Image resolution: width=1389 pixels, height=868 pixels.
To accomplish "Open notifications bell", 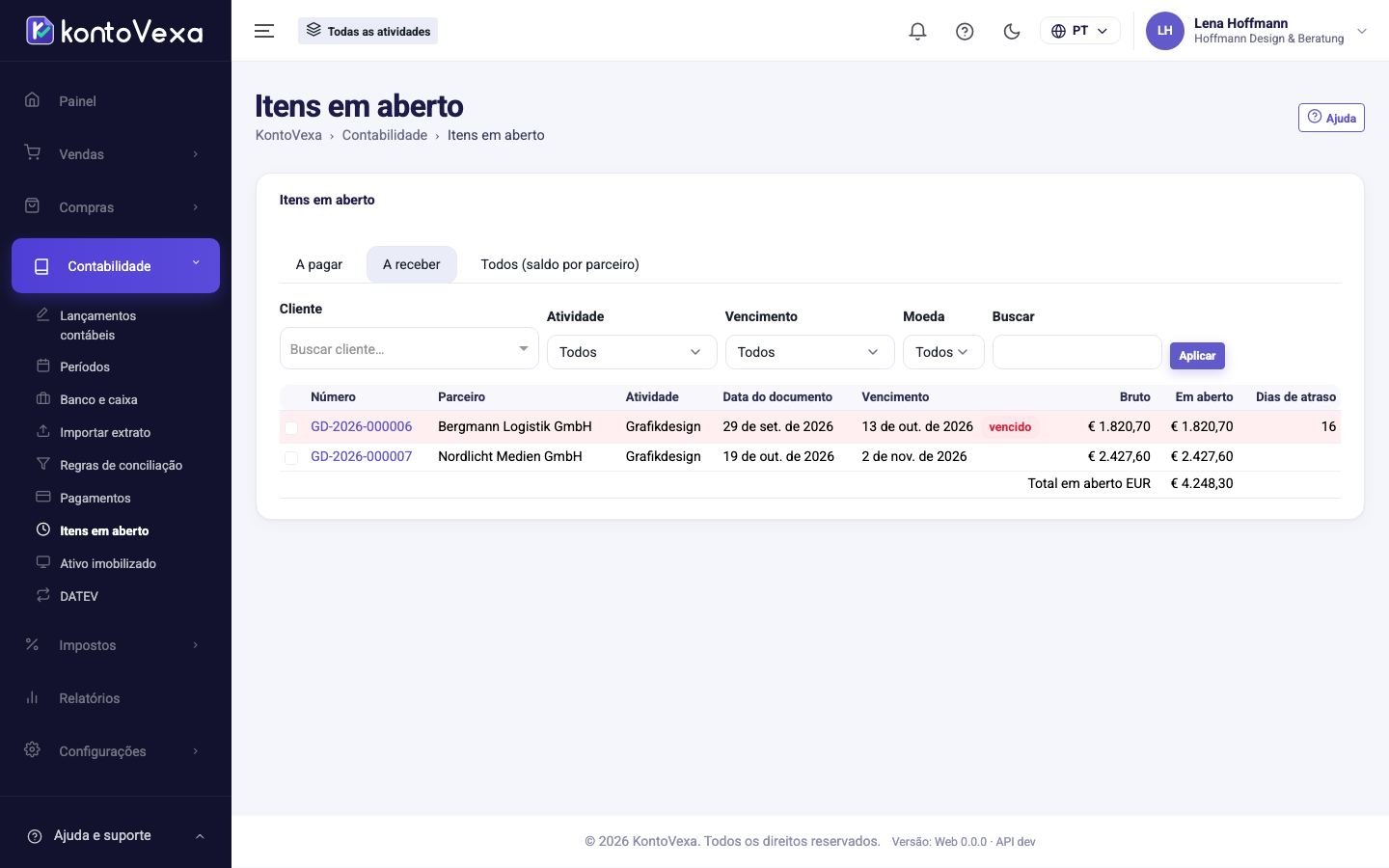I will [x=917, y=31].
